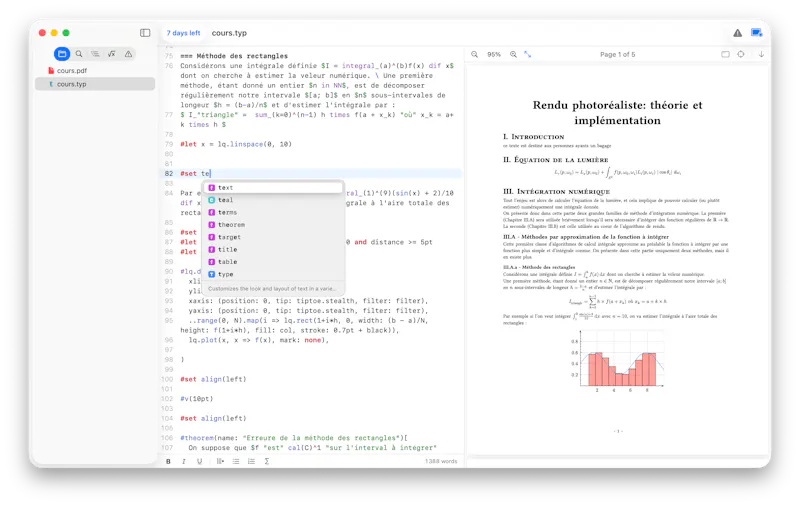Click the 'I. Introduction' heading in preview
800x506 pixels.
point(533,137)
